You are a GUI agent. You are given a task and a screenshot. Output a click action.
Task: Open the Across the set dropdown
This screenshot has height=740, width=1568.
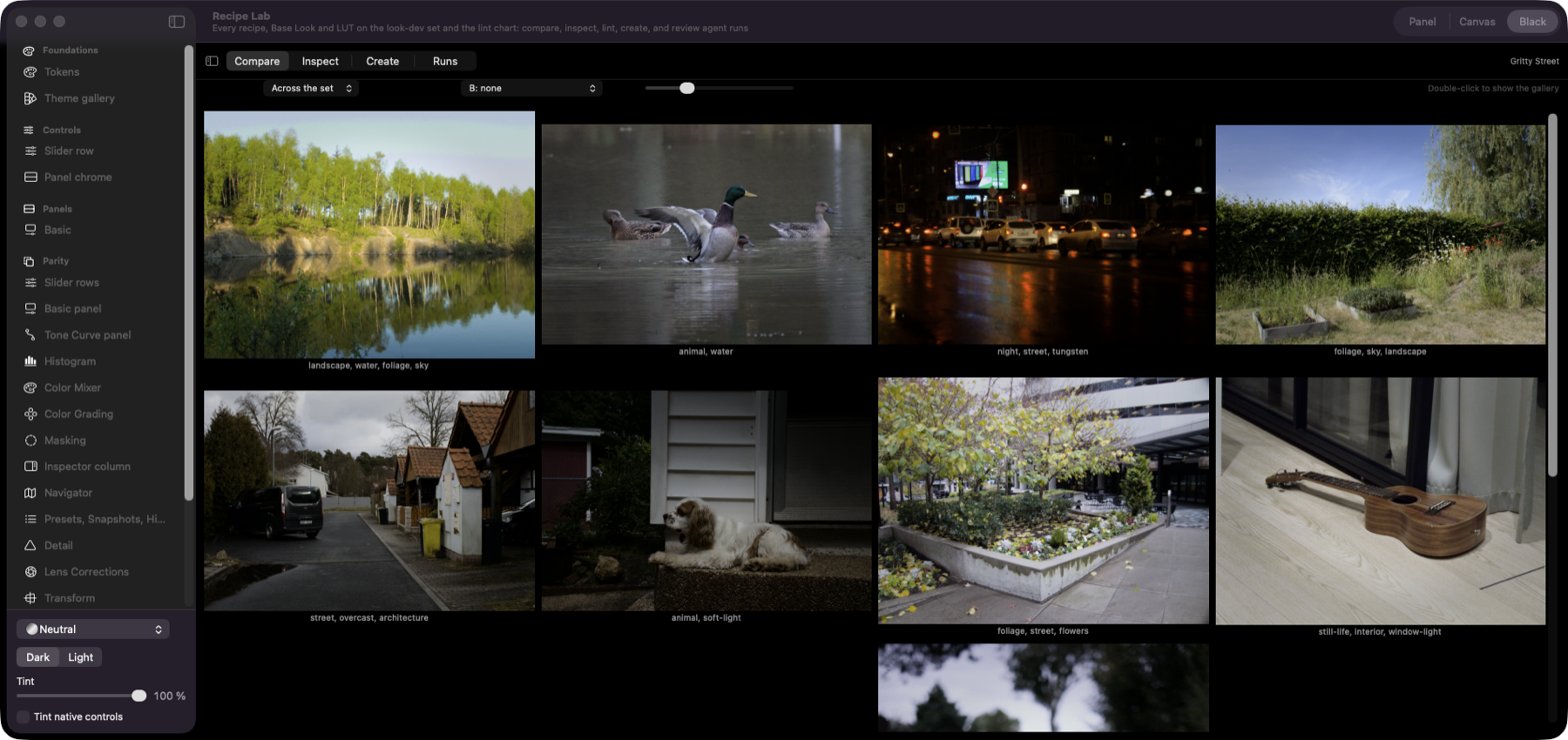(311, 88)
